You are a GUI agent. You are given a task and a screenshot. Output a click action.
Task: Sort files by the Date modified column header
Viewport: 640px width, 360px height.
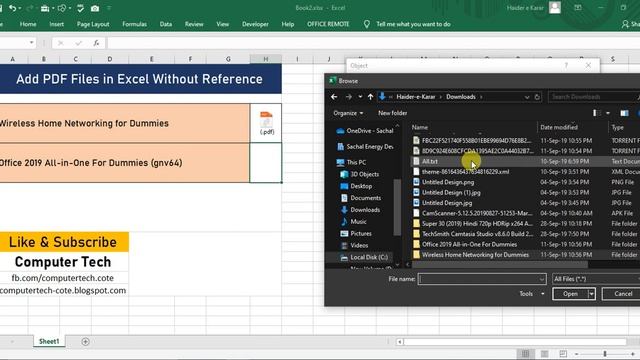(x=559, y=127)
